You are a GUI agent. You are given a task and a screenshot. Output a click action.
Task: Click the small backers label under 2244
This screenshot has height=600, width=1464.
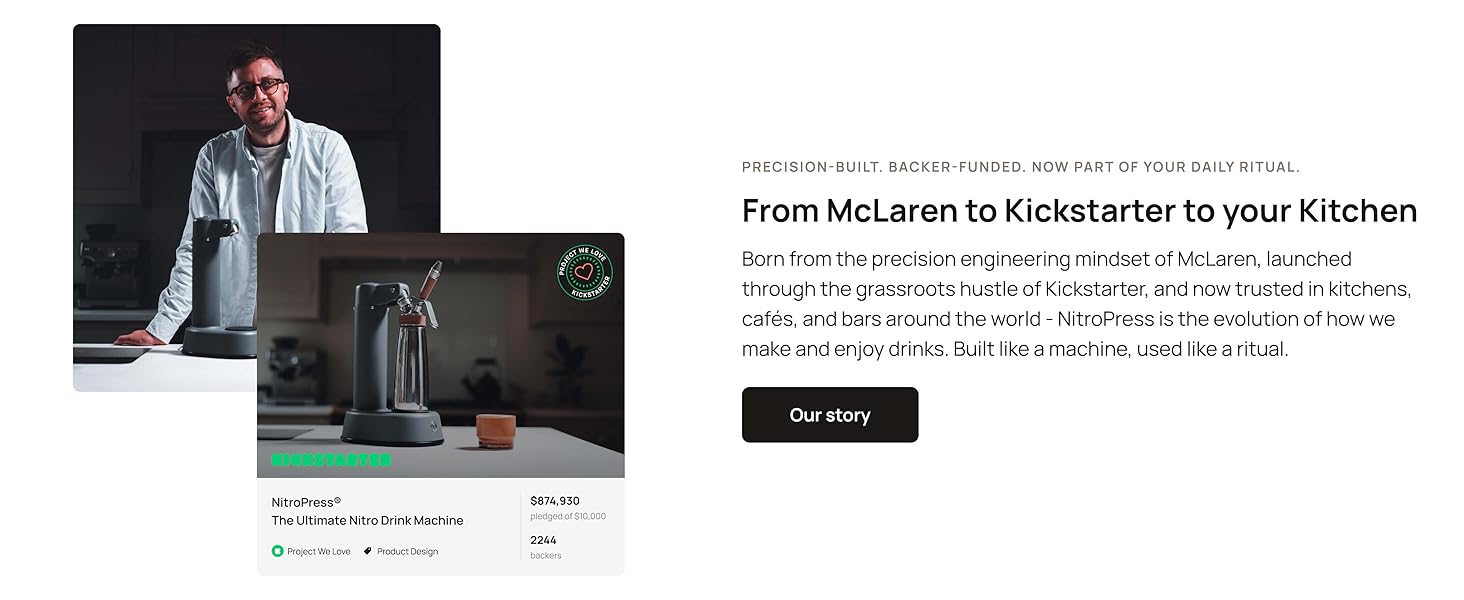pyautogui.click(x=546, y=556)
